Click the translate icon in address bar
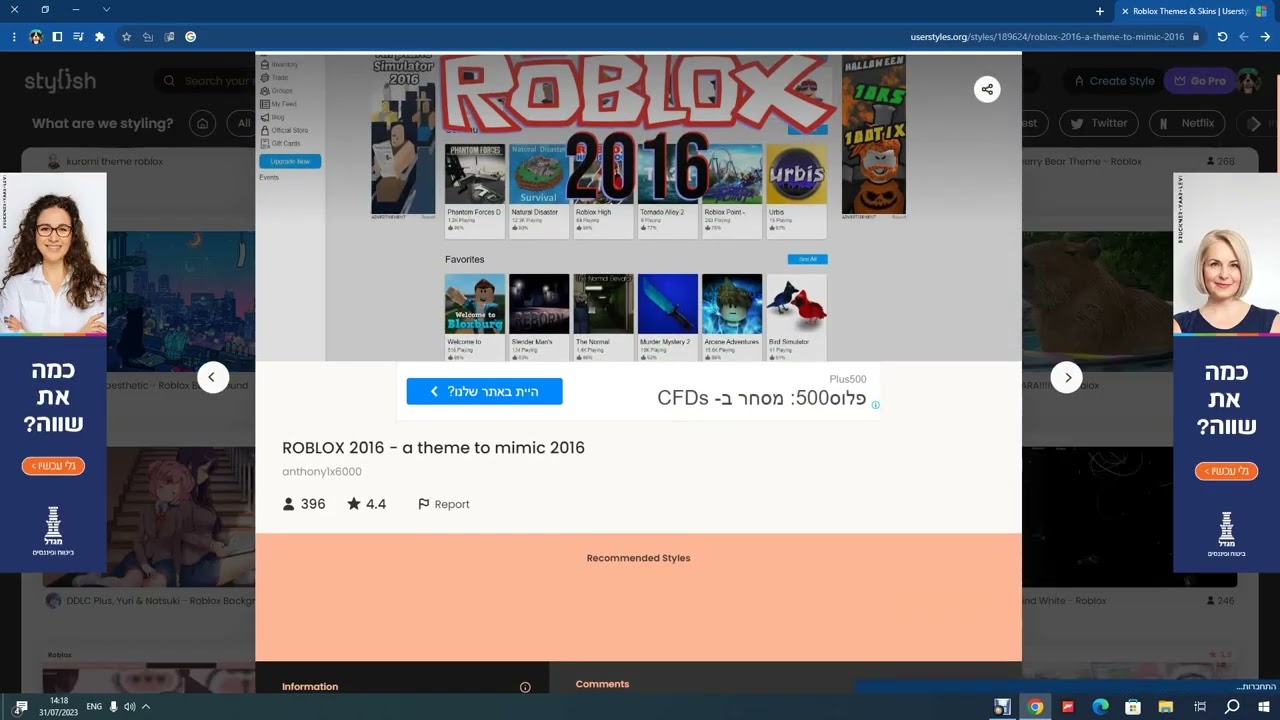1280x720 pixels. pos(169,37)
